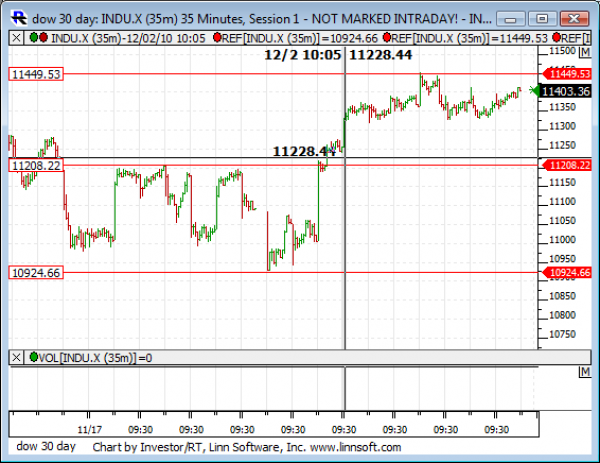
Task: Click the REF[INDU.X (35m)]=11449.53 label
Action: (470, 38)
